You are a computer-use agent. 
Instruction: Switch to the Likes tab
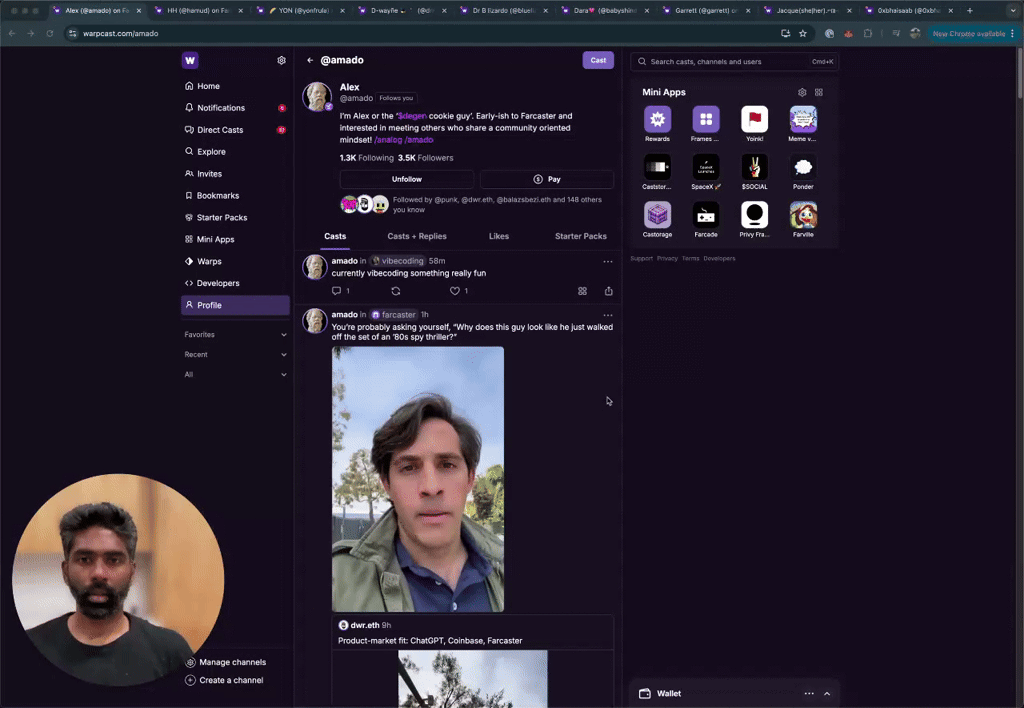point(499,236)
